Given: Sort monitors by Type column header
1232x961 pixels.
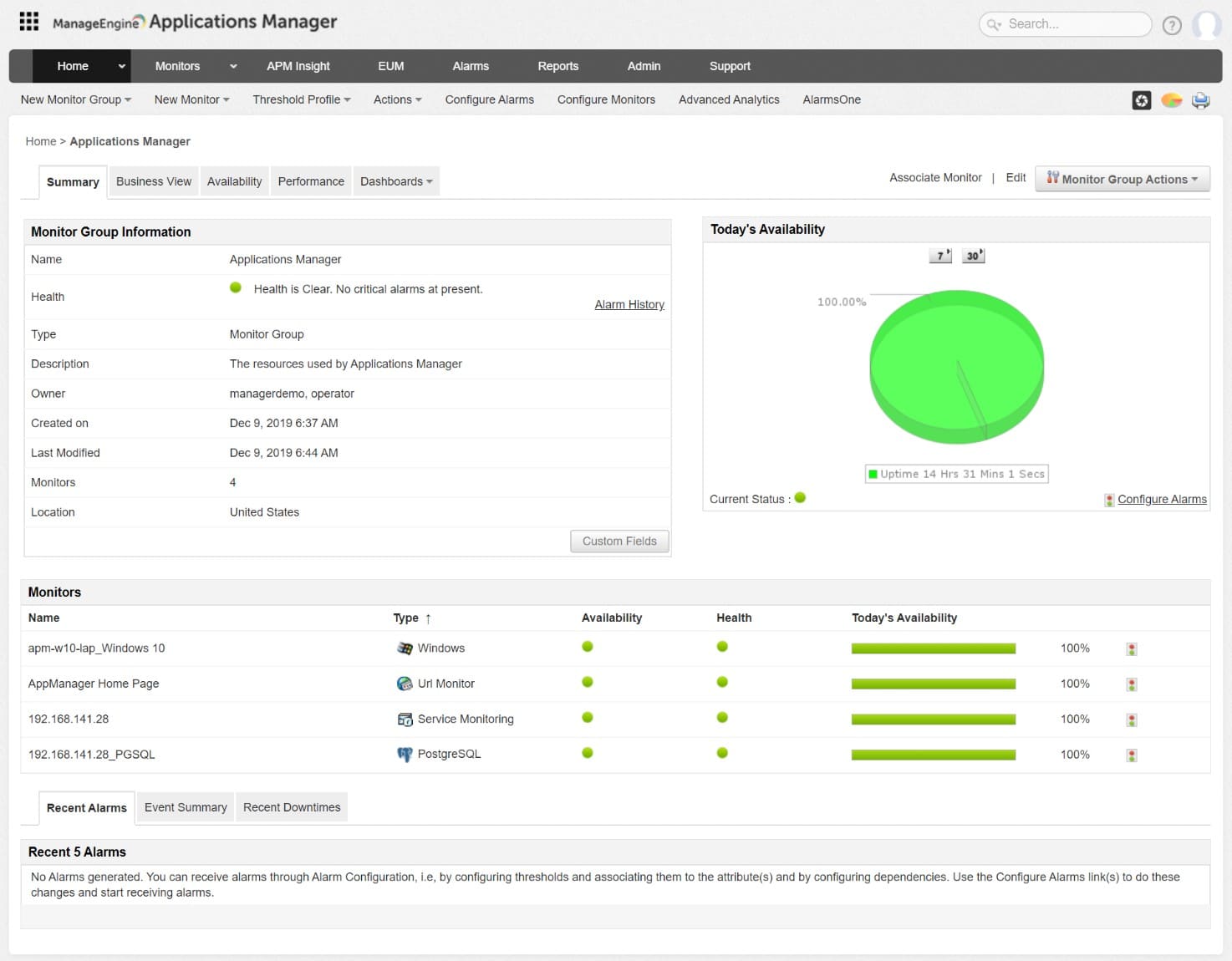Looking at the screenshot, I should (x=412, y=618).
